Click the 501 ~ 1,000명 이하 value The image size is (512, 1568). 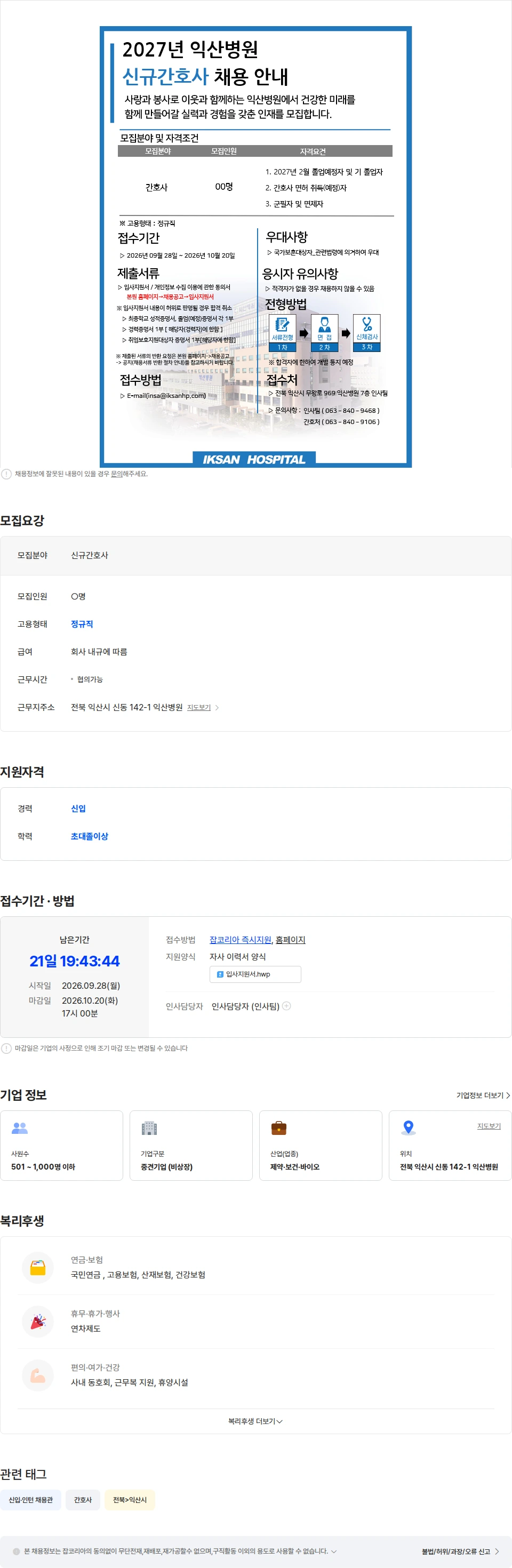click(x=43, y=1167)
